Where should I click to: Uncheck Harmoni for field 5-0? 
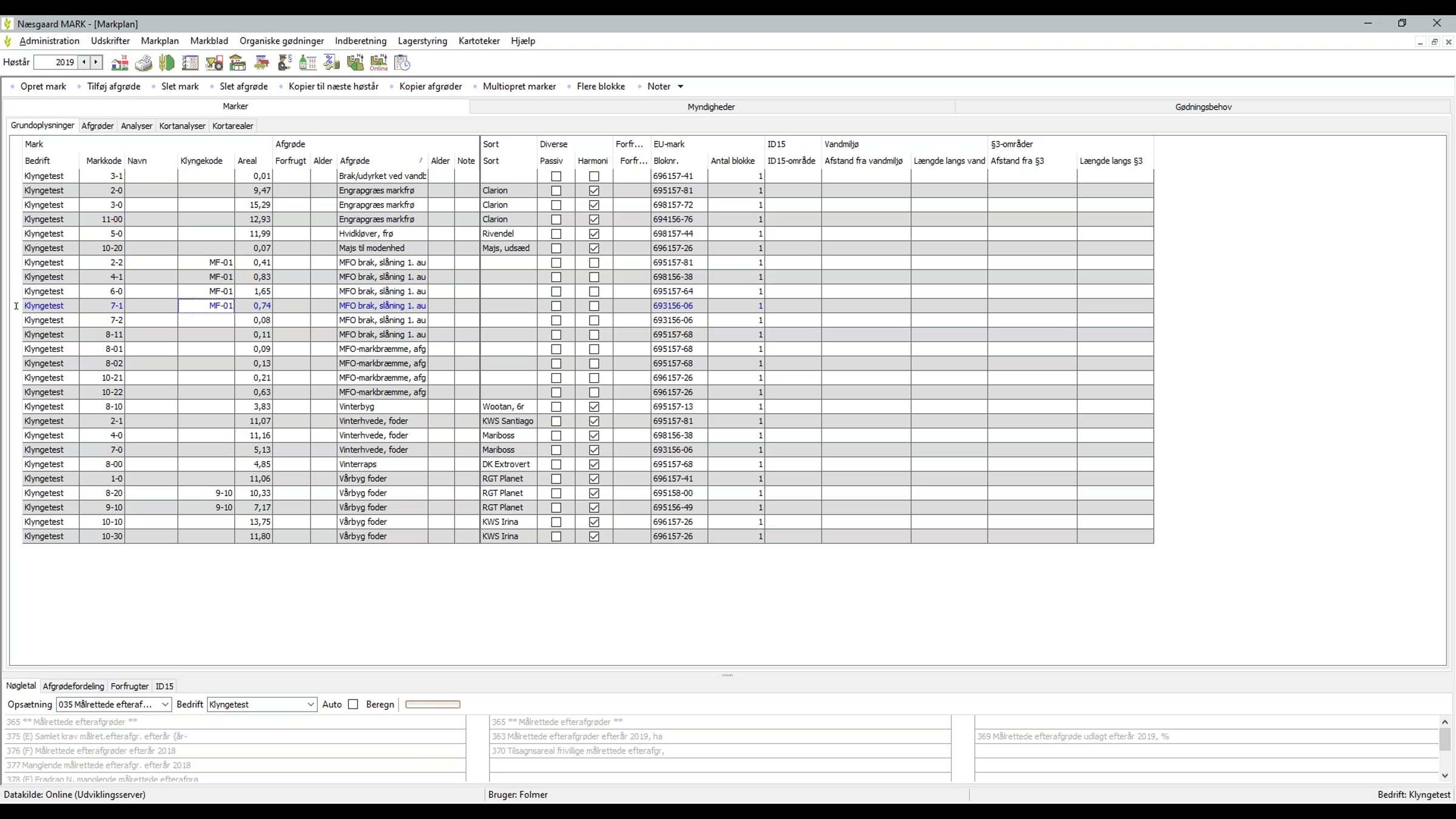pyautogui.click(x=594, y=234)
